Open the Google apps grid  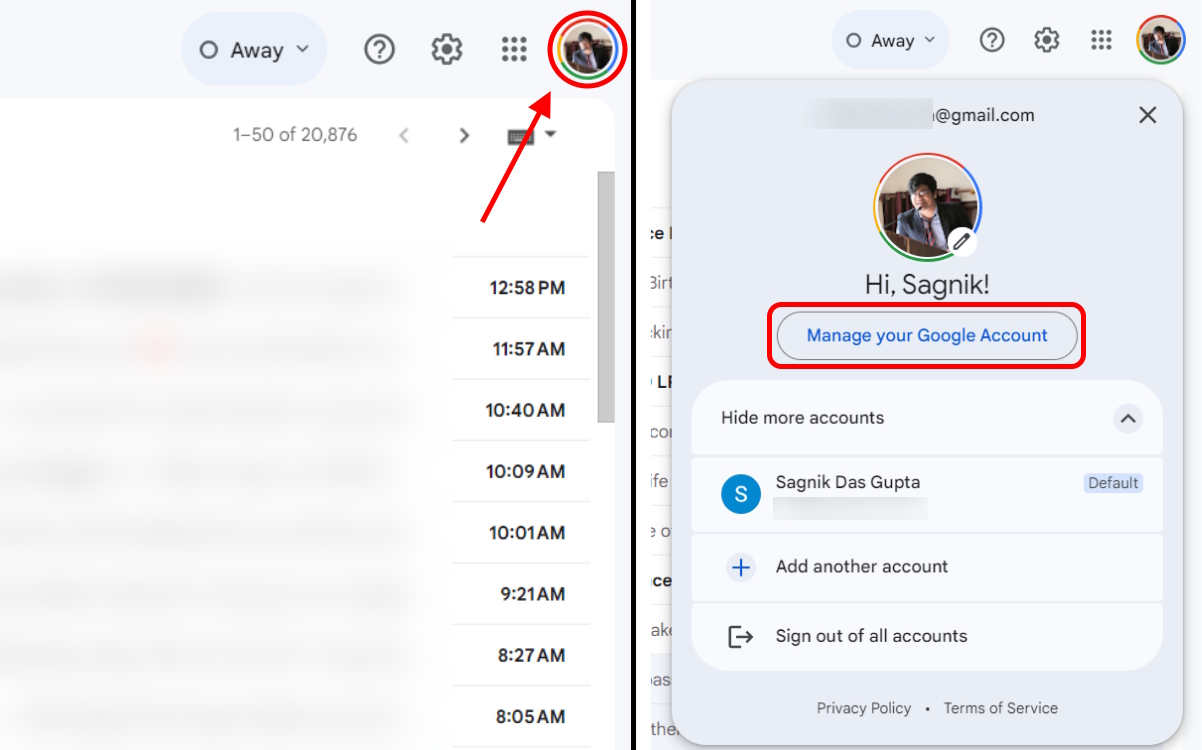point(514,48)
